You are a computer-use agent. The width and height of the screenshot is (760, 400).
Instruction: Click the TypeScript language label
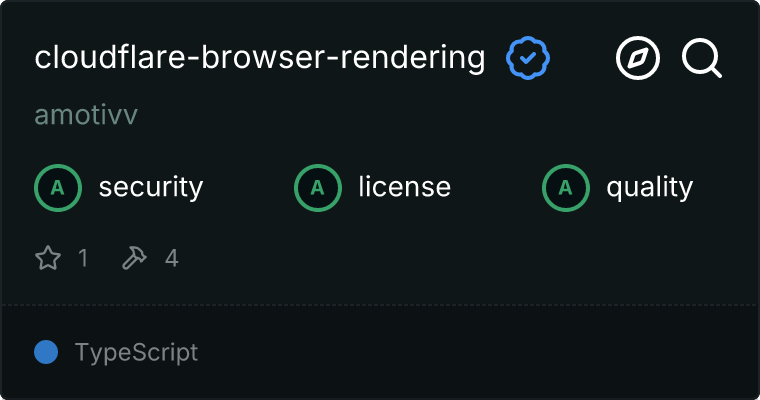tap(136, 352)
